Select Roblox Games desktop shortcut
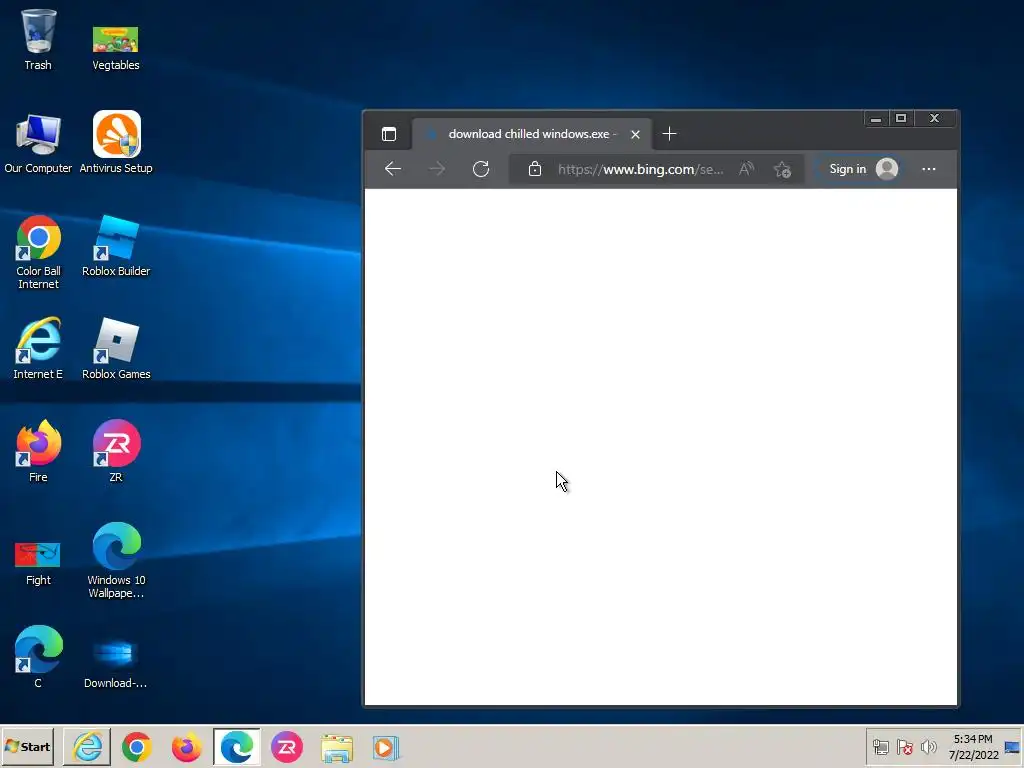Viewport: 1024px width, 768px height. (x=116, y=349)
